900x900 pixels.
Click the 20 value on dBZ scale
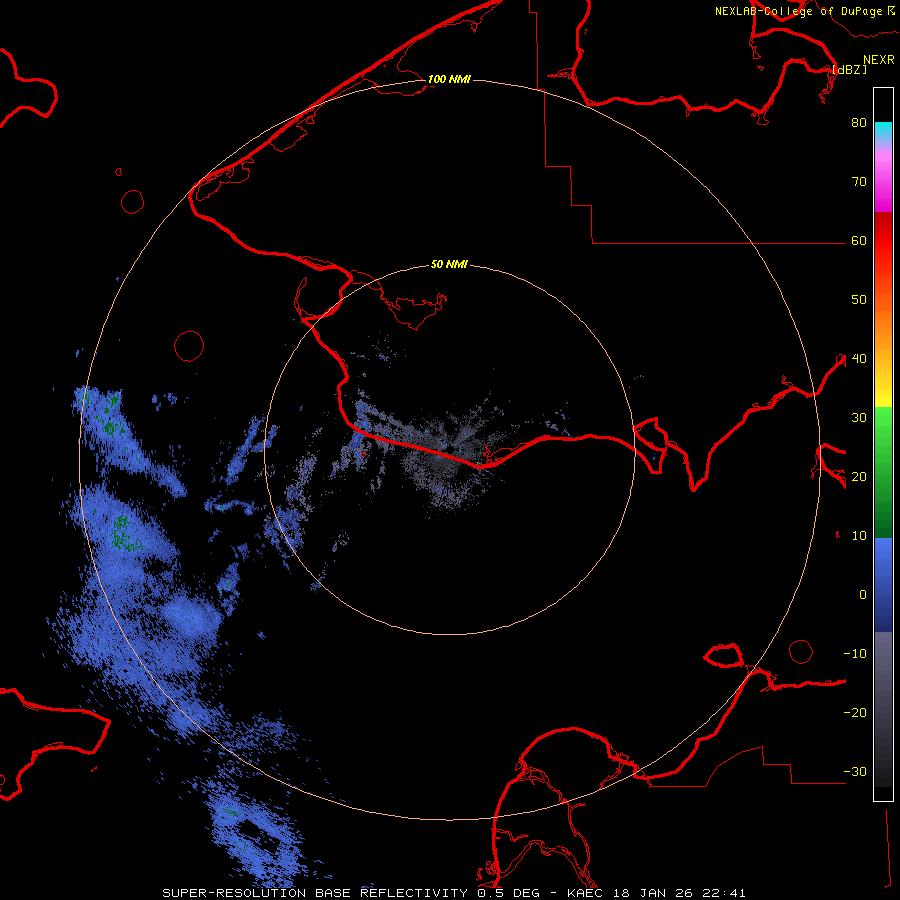(x=859, y=478)
